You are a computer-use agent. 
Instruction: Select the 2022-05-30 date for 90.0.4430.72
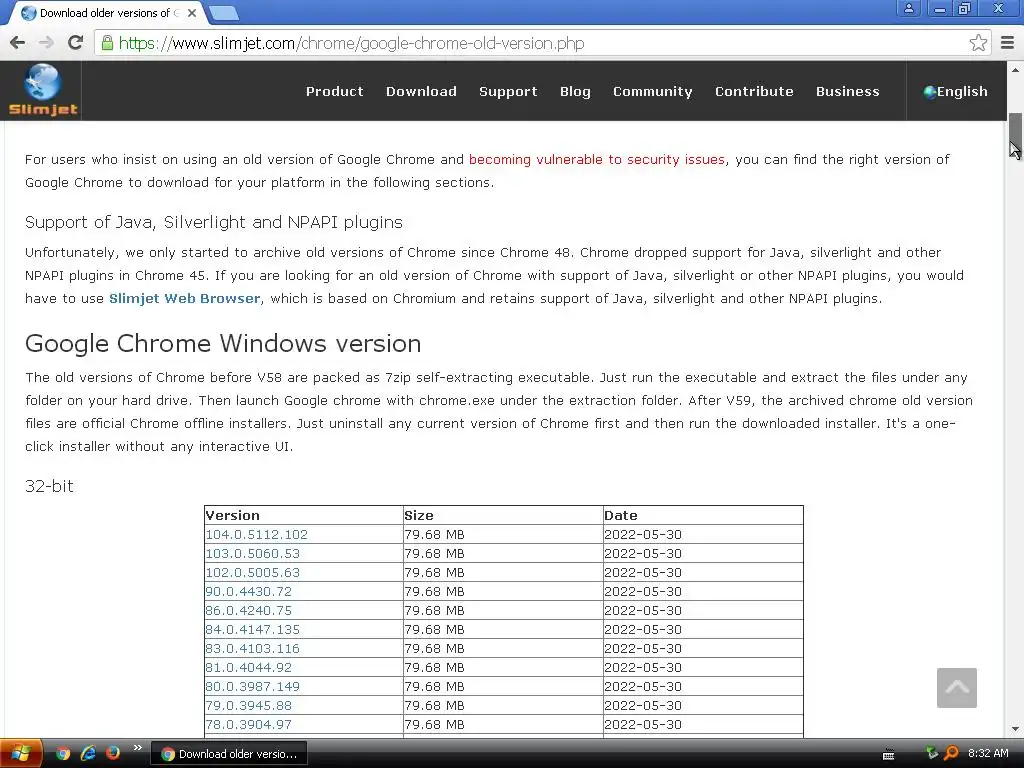coord(643,591)
